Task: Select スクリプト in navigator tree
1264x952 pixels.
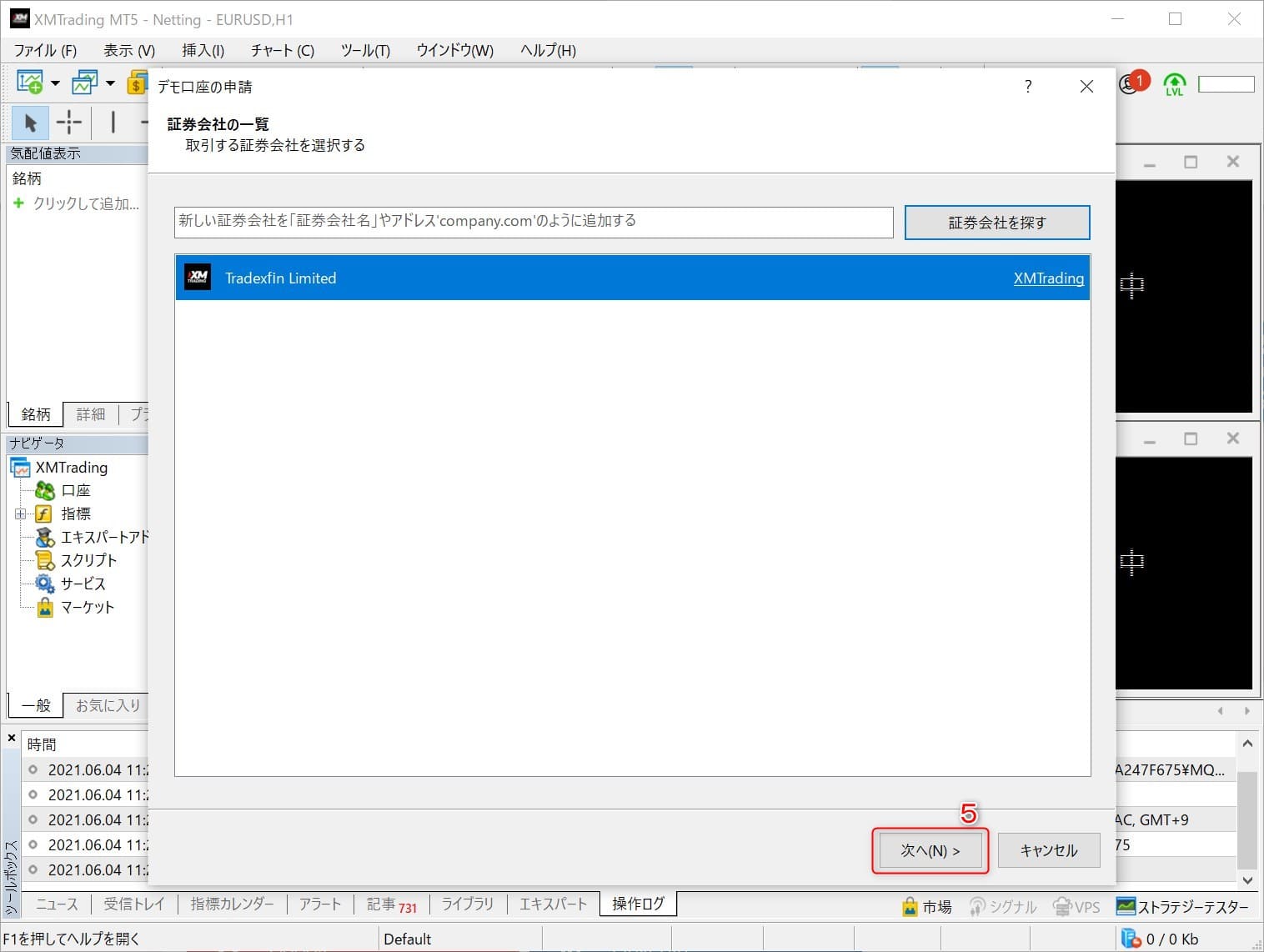Action: [88, 561]
